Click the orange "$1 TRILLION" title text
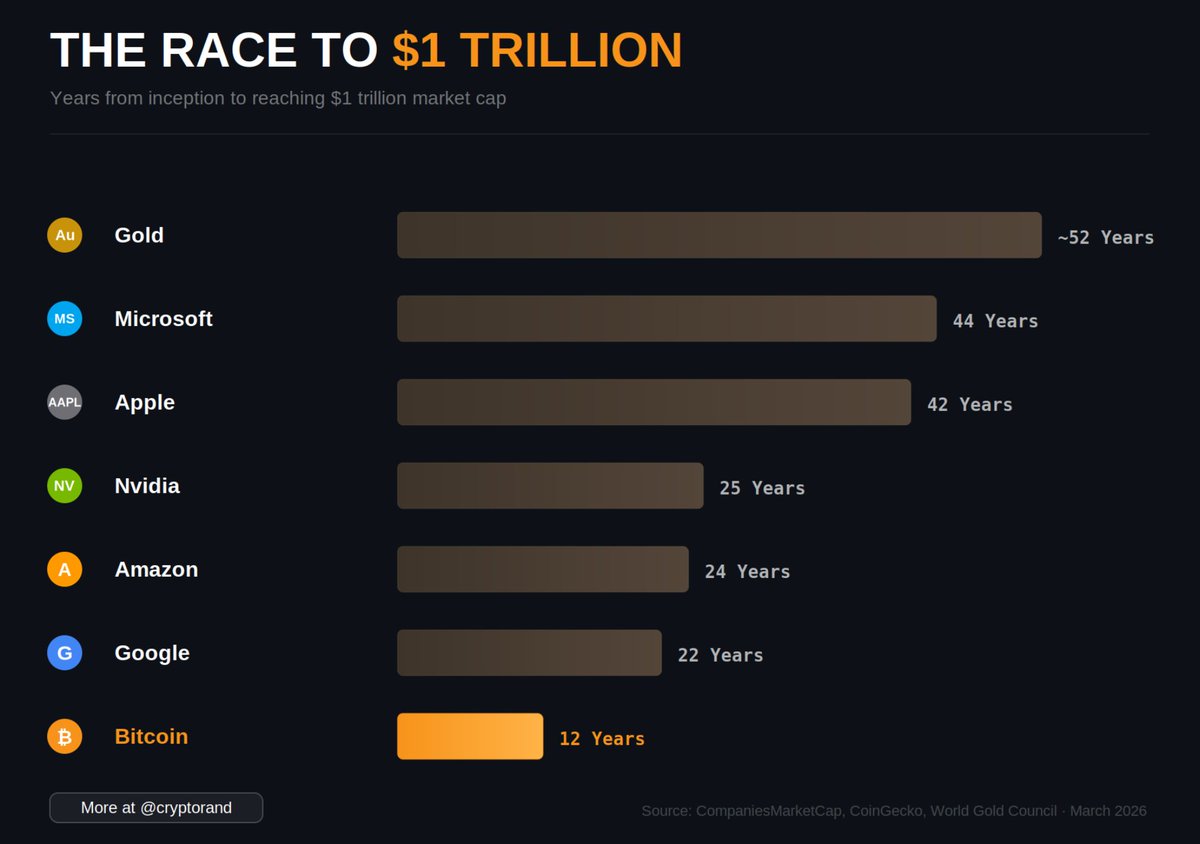Viewport: 1200px width, 844px height. tap(537, 50)
